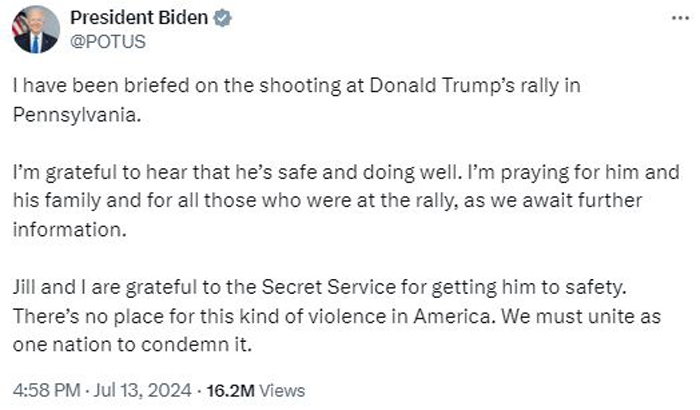Click the line ending "await further"
This screenshot has height=410, width=700.
327,201
